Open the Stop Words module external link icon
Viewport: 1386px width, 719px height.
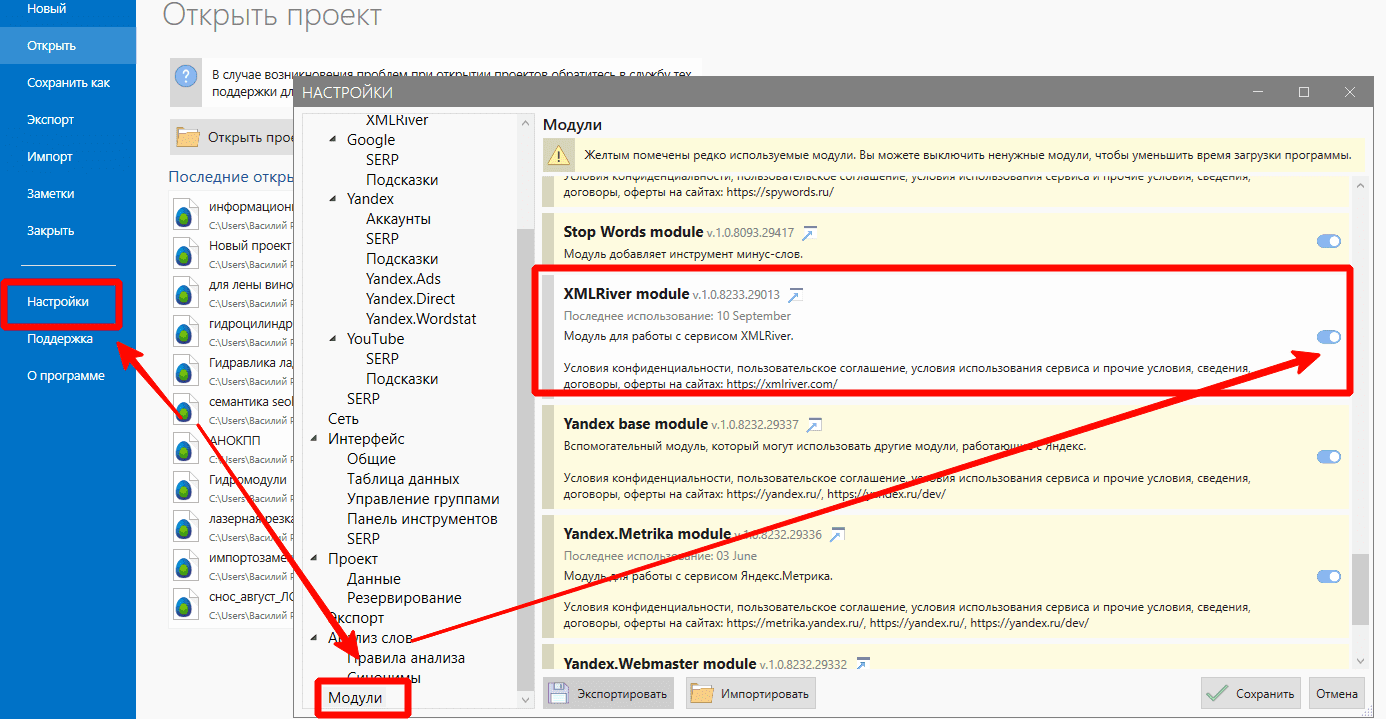(810, 233)
